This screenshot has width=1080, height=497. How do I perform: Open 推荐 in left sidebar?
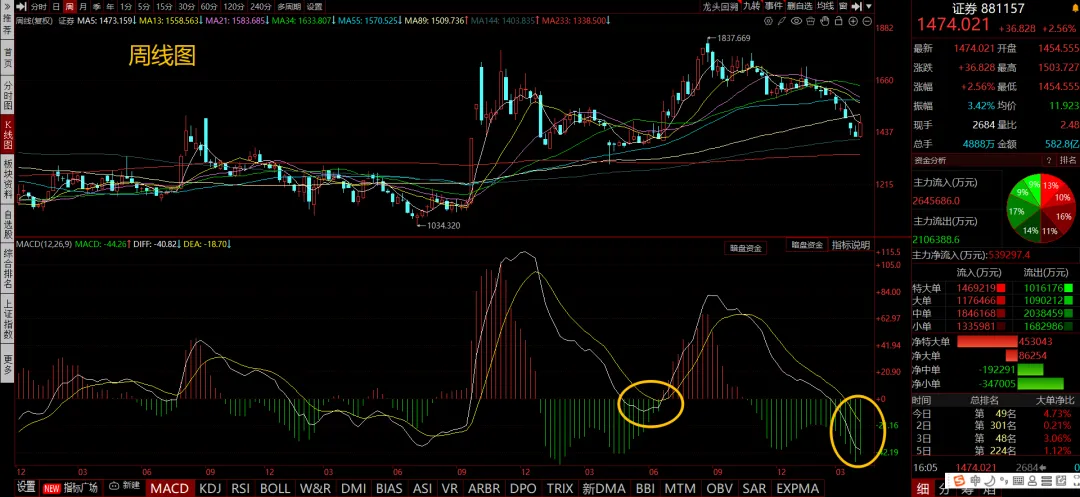(x=8, y=25)
